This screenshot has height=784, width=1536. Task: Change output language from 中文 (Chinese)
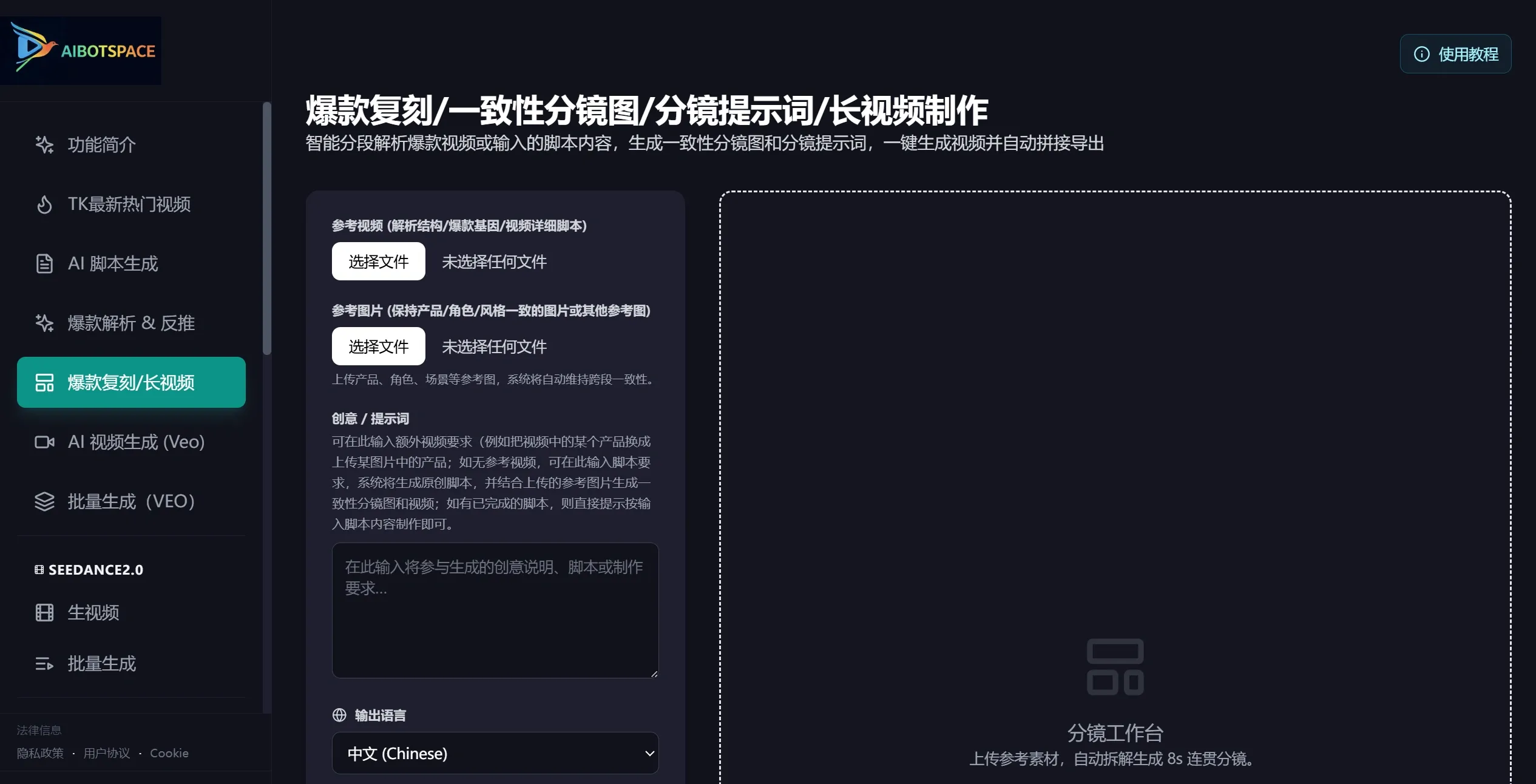pos(495,753)
